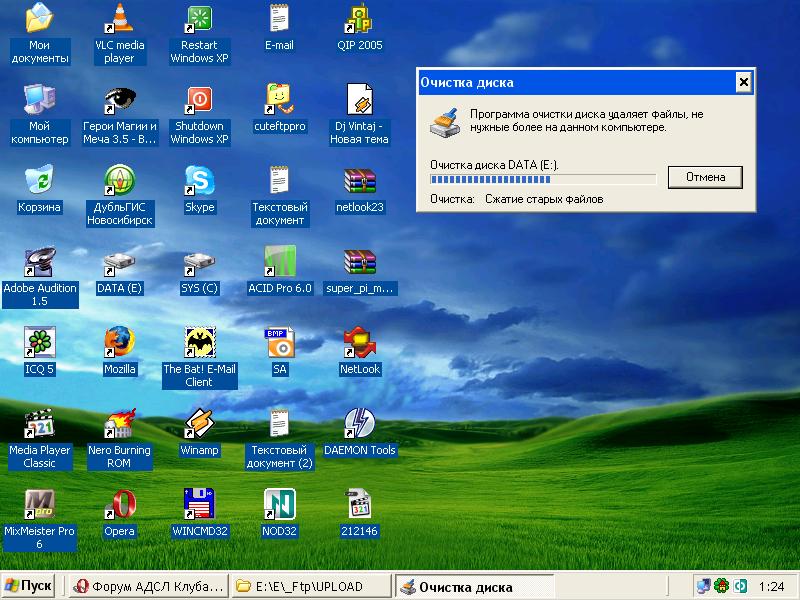Activate Очистка диска taskbar button
This screenshot has height=600, width=800.
coord(474,587)
